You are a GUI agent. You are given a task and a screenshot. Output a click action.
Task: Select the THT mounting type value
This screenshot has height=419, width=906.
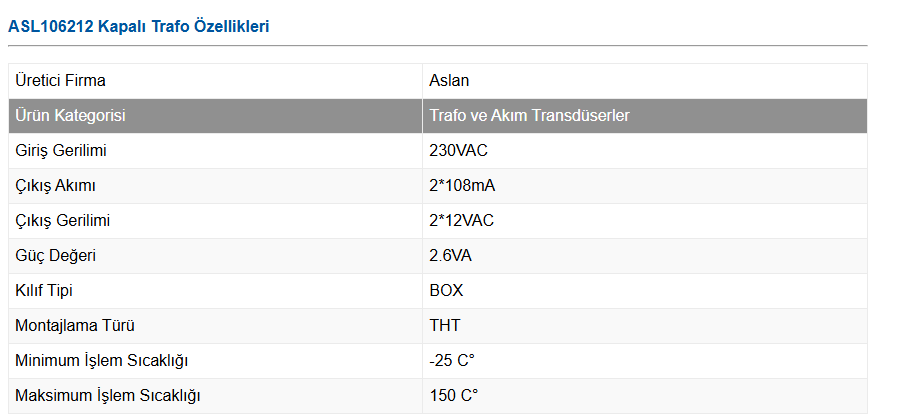point(445,326)
